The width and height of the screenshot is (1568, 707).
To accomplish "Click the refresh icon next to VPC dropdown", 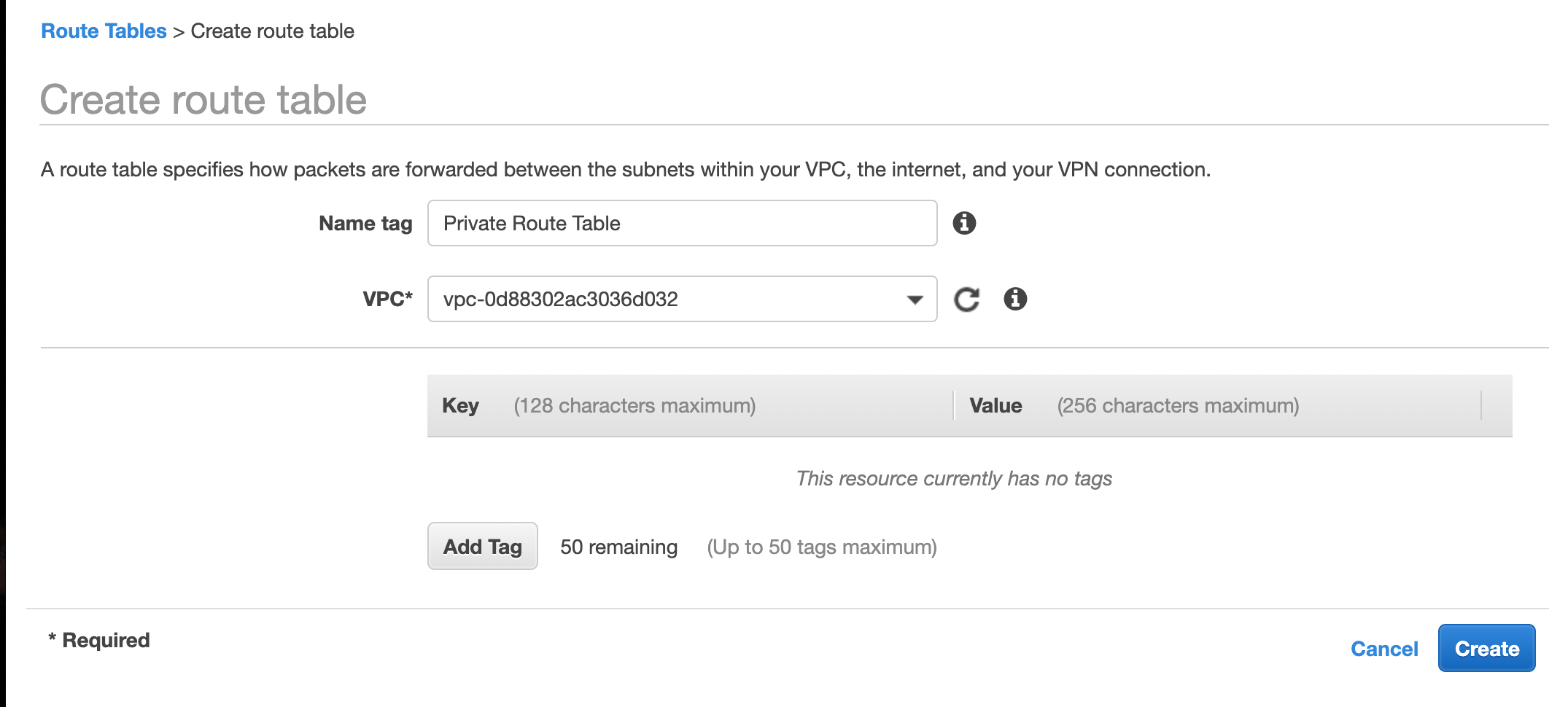I will click(x=967, y=300).
